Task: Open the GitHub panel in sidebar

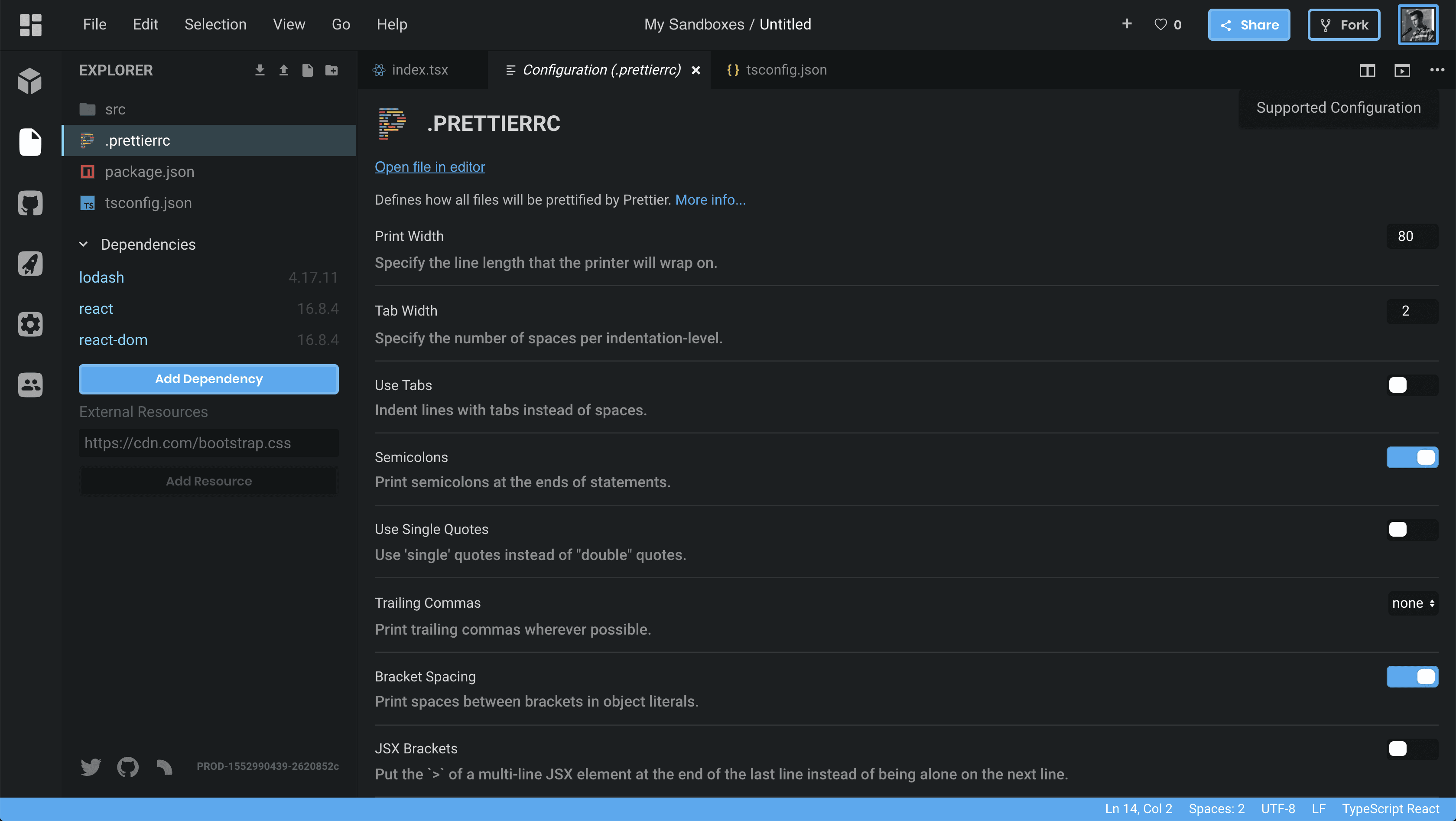Action: point(30,203)
